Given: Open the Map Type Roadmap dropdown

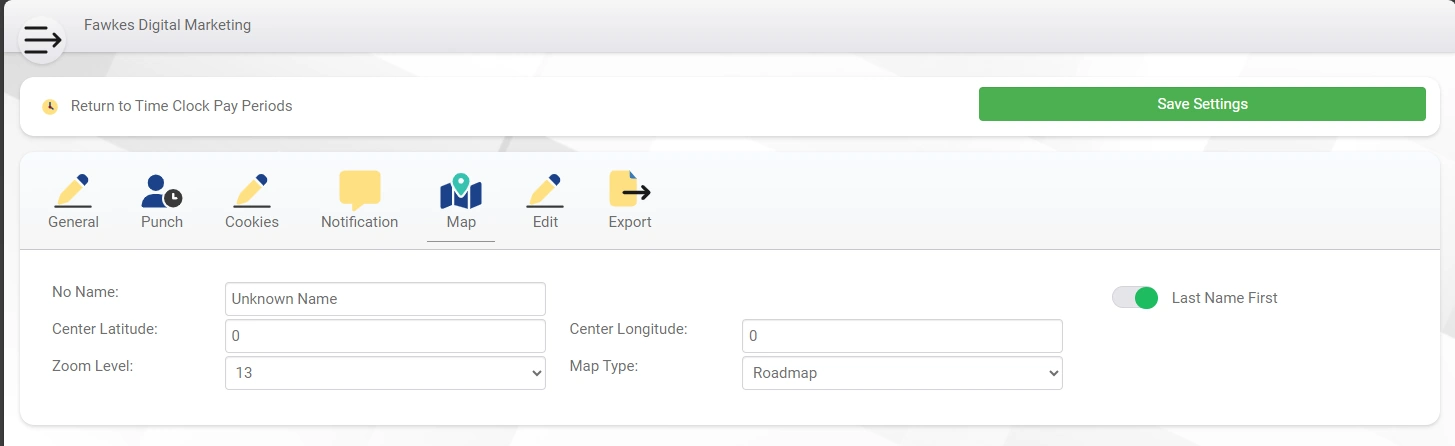Looking at the screenshot, I should tap(902, 373).
